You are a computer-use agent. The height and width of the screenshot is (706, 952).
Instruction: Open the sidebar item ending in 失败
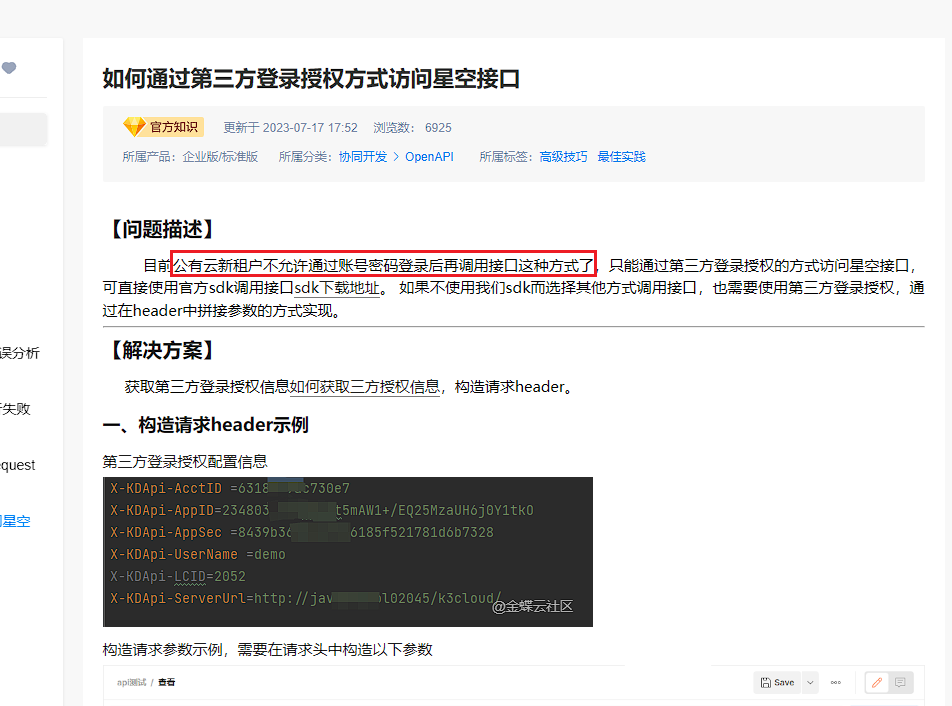click(16, 409)
